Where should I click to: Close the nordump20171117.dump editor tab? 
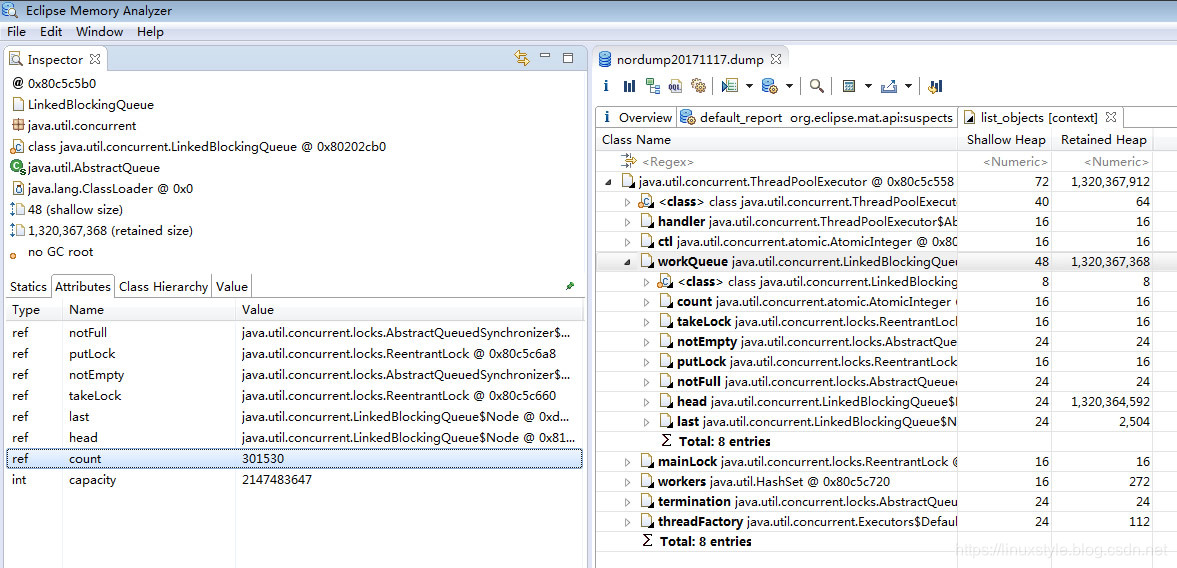point(776,59)
